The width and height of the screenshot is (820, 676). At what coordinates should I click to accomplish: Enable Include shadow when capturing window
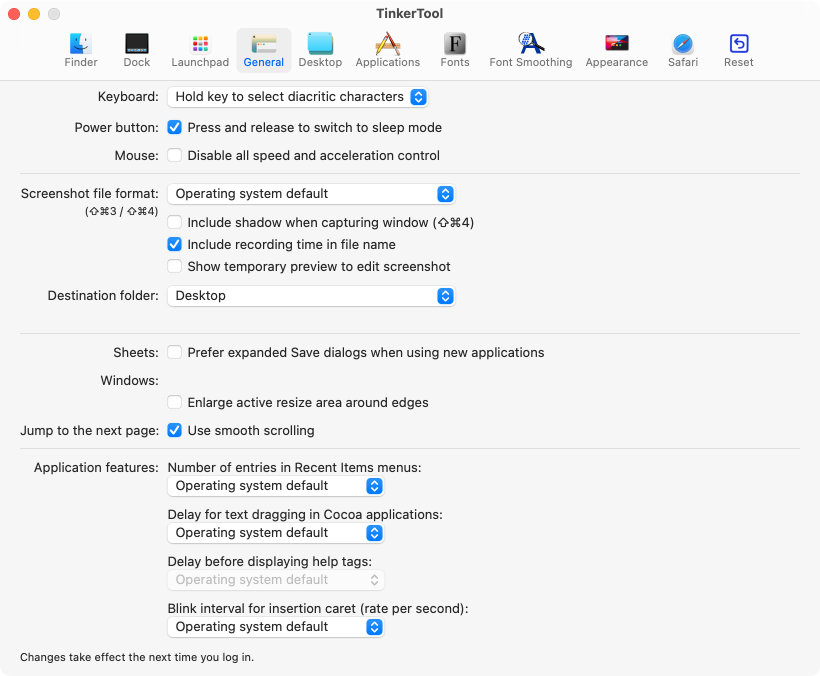175,222
